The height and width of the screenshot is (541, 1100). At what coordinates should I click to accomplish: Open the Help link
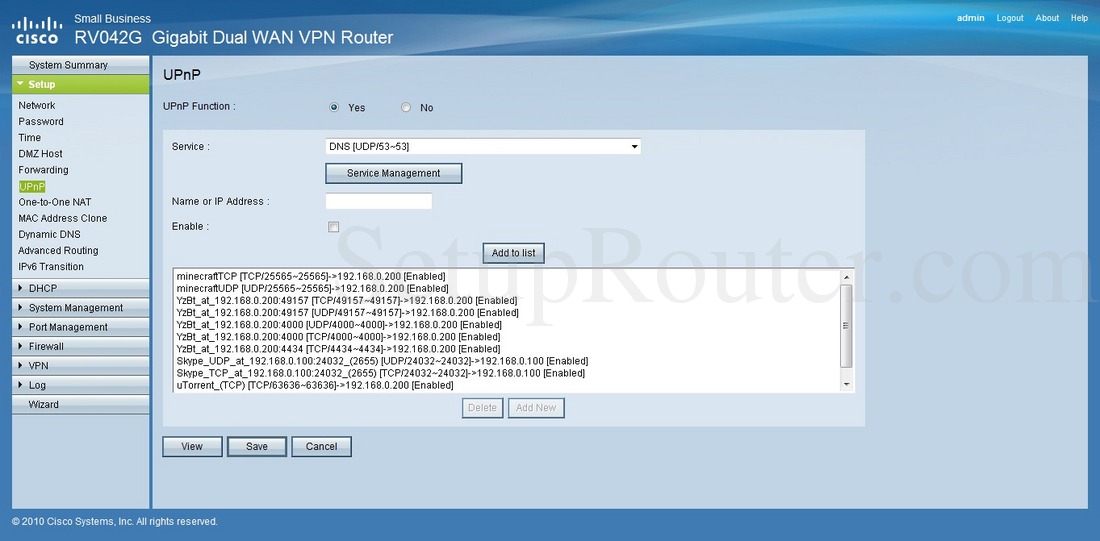pyautogui.click(x=1080, y=18)
